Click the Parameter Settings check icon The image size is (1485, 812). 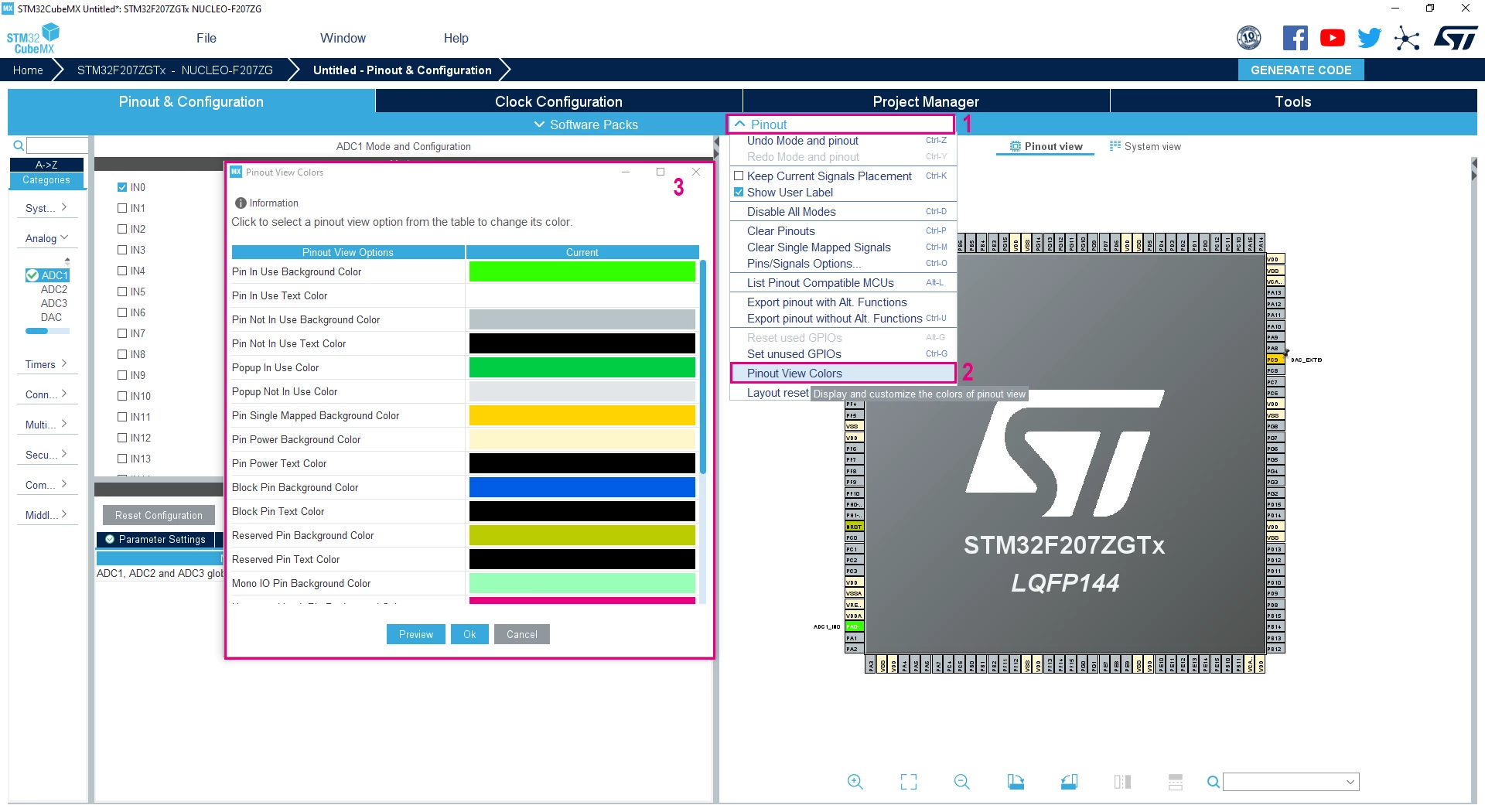click(110, 539)
